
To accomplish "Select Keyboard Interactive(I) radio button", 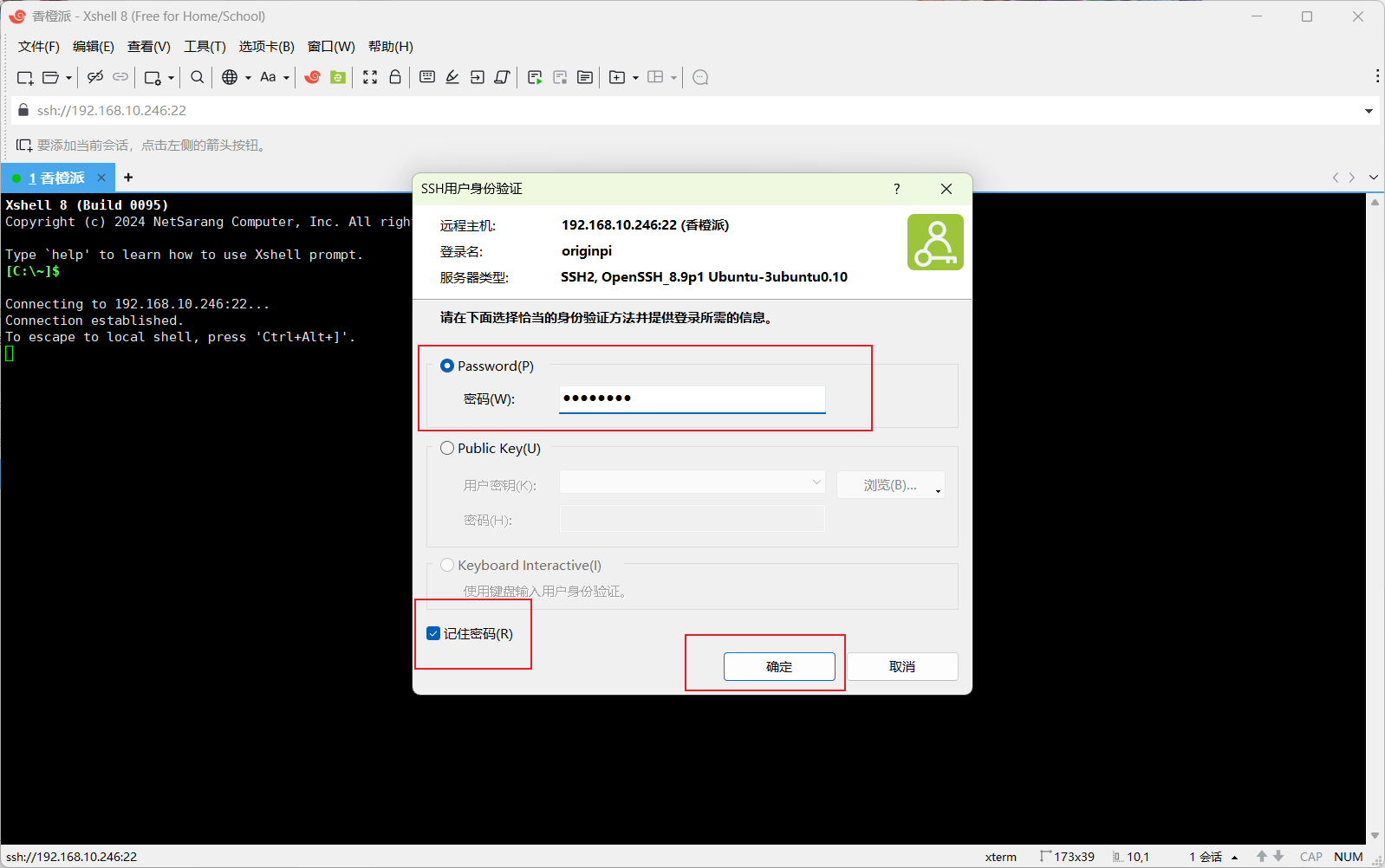I will 447,565.
